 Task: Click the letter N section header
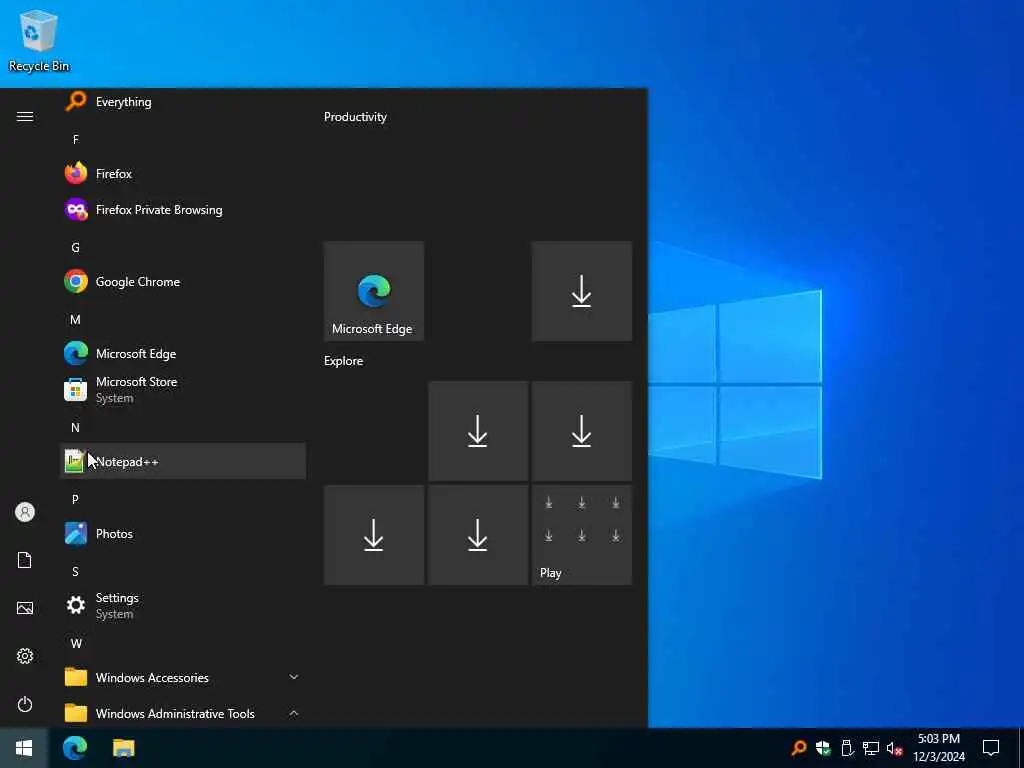[76, 427]
